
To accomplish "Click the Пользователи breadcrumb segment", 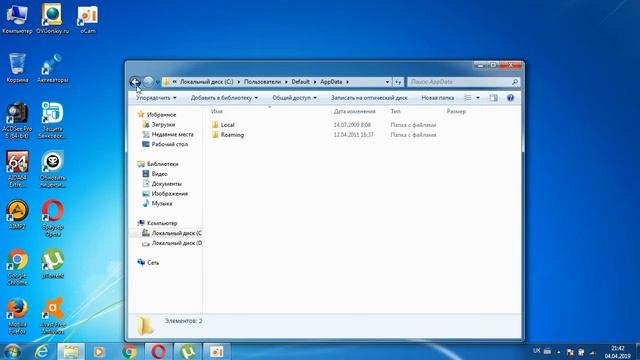I will coord(262,82).
